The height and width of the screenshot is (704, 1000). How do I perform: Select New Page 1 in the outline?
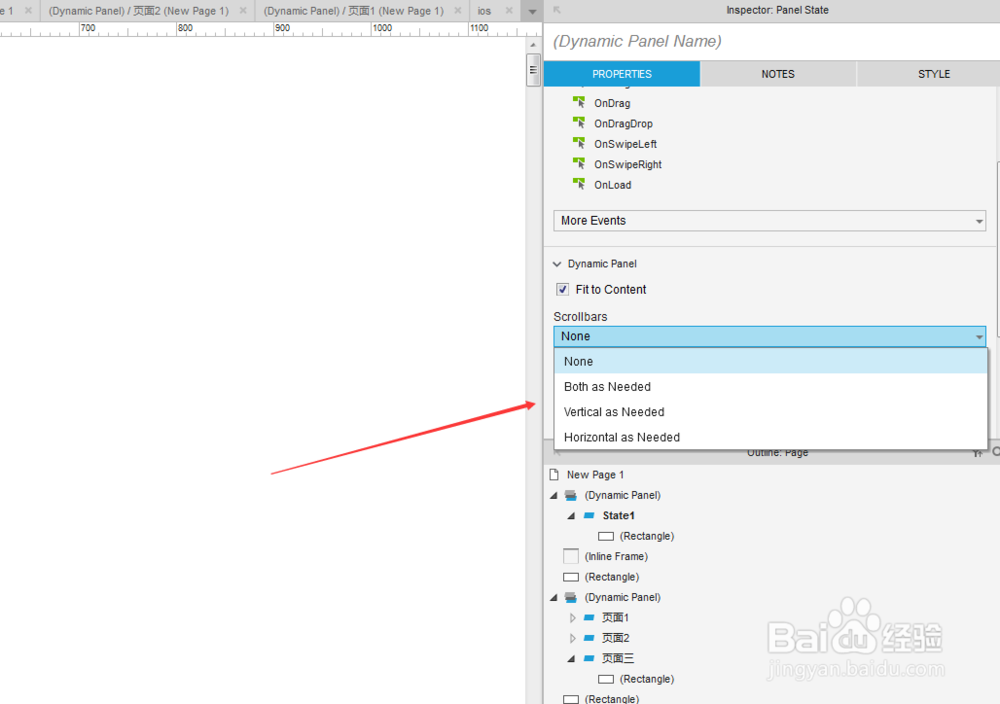pyautogui.click(x=595, y=475)
